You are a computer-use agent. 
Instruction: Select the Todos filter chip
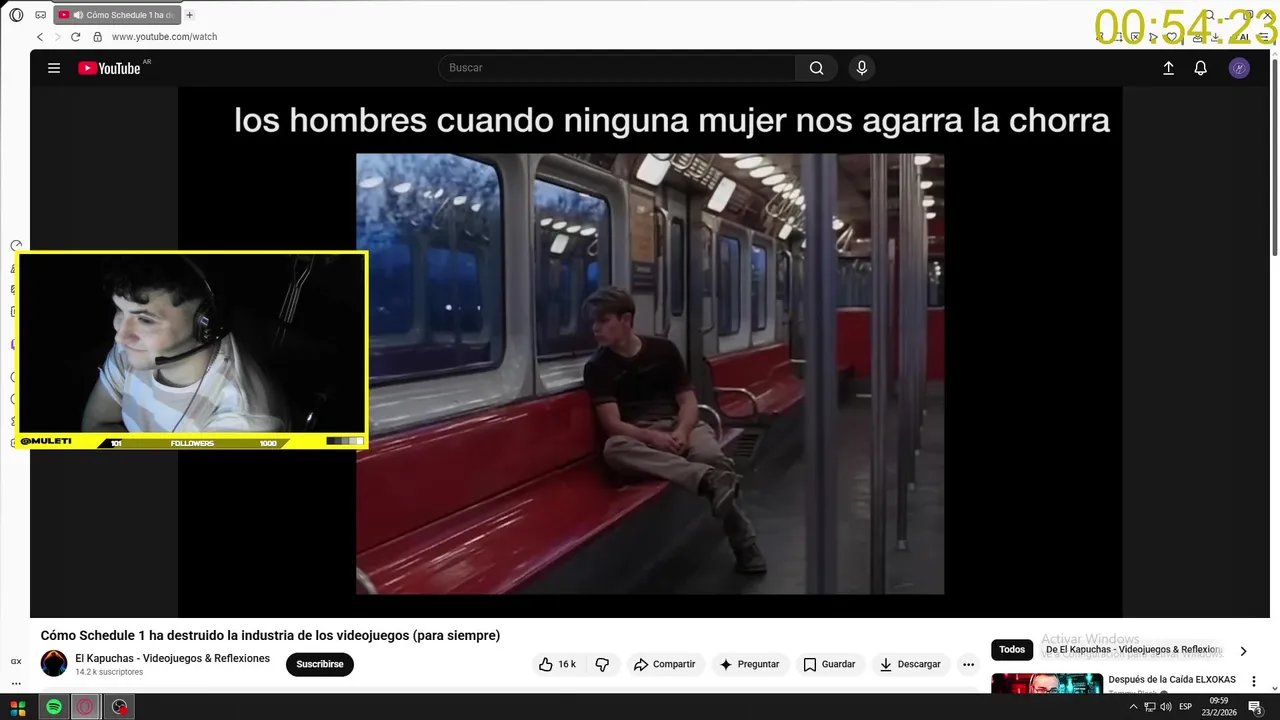click(x=1012, y=650)
